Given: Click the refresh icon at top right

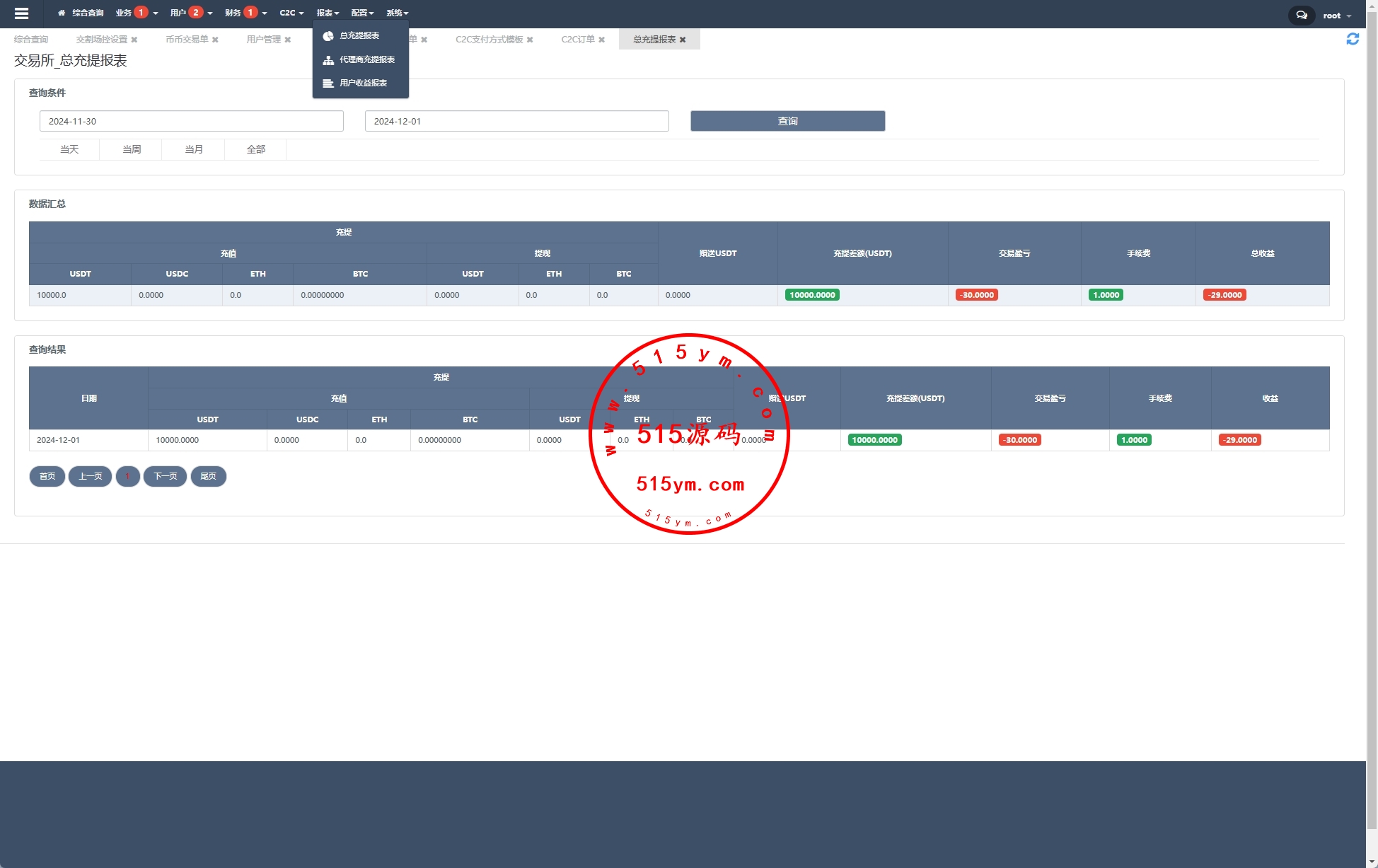Looking at the screenshot, I should point(1352,39).
